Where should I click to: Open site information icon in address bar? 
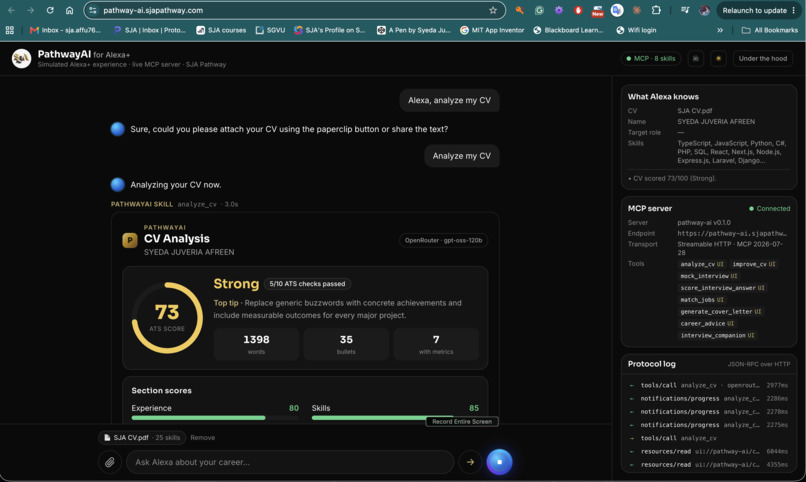[93, 10]
